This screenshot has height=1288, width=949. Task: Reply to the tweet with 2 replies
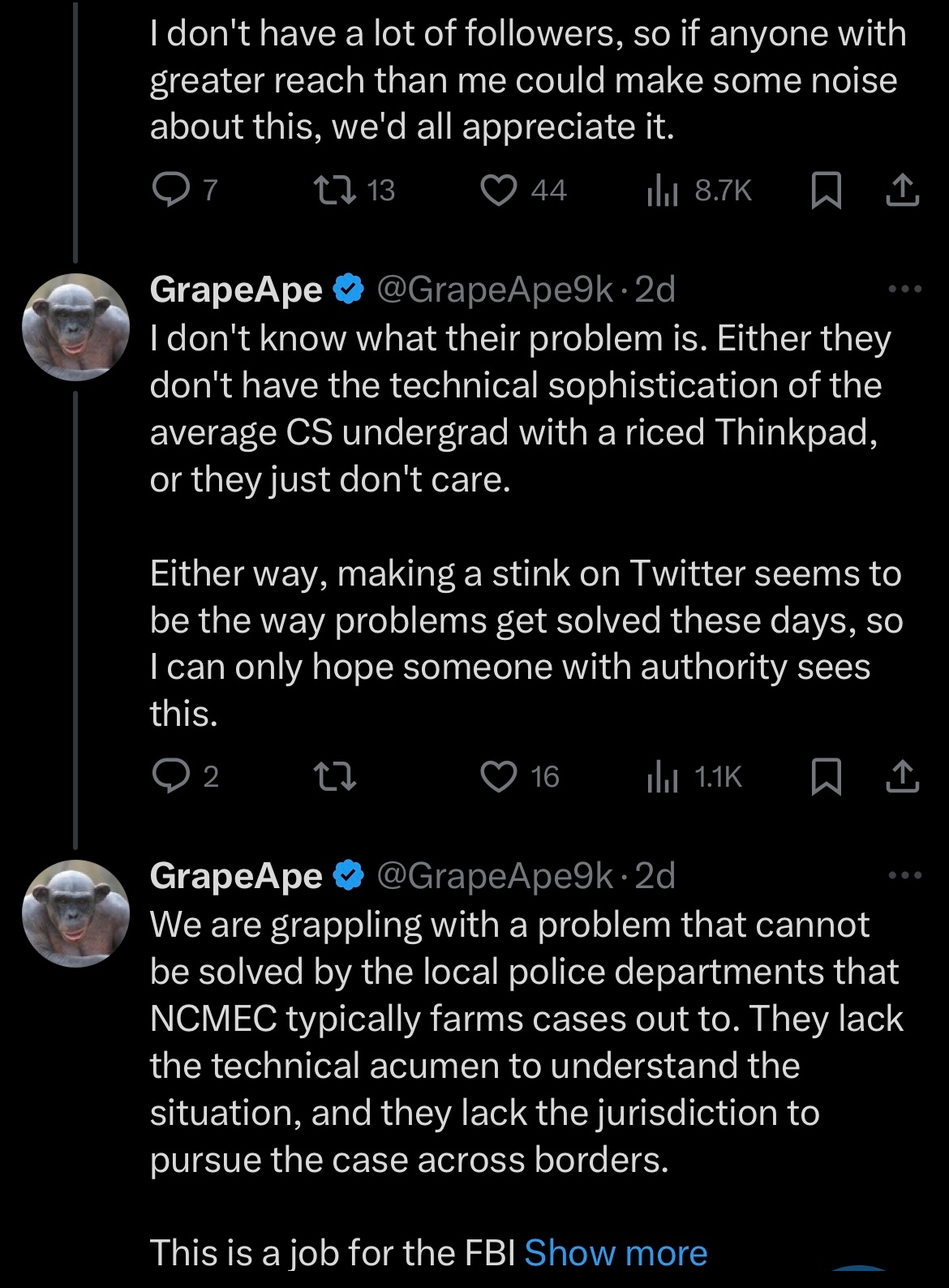pyautogui.click(x=170, y=777)
